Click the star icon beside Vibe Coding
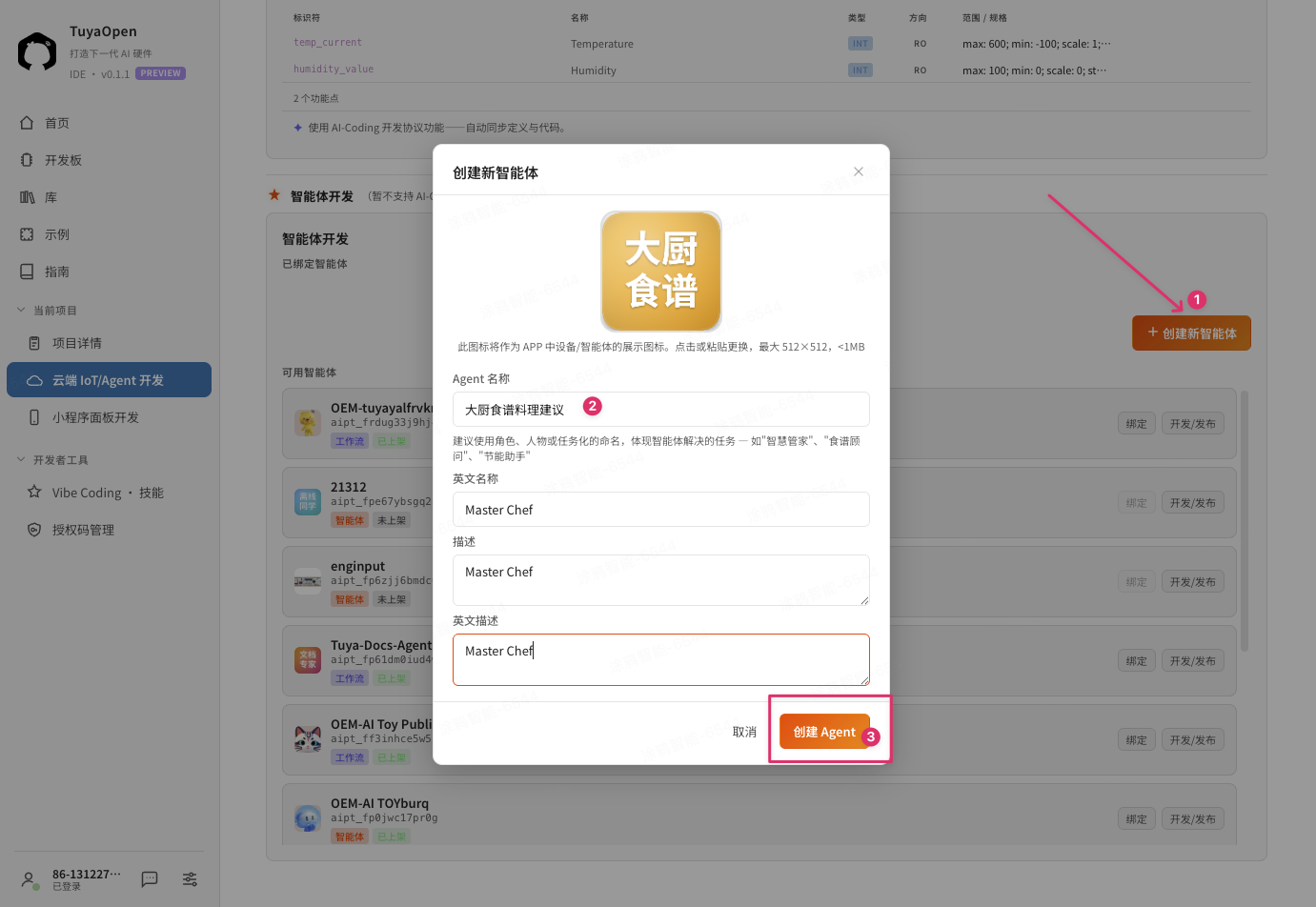This screenshot has width=1316, height=907. [x=34, y=492]
